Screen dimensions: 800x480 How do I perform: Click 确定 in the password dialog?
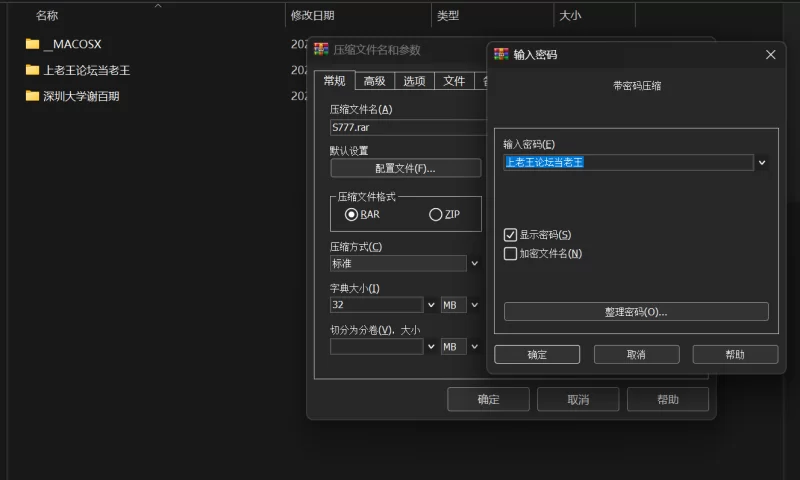pyautogui.click(x=537, y=355)
